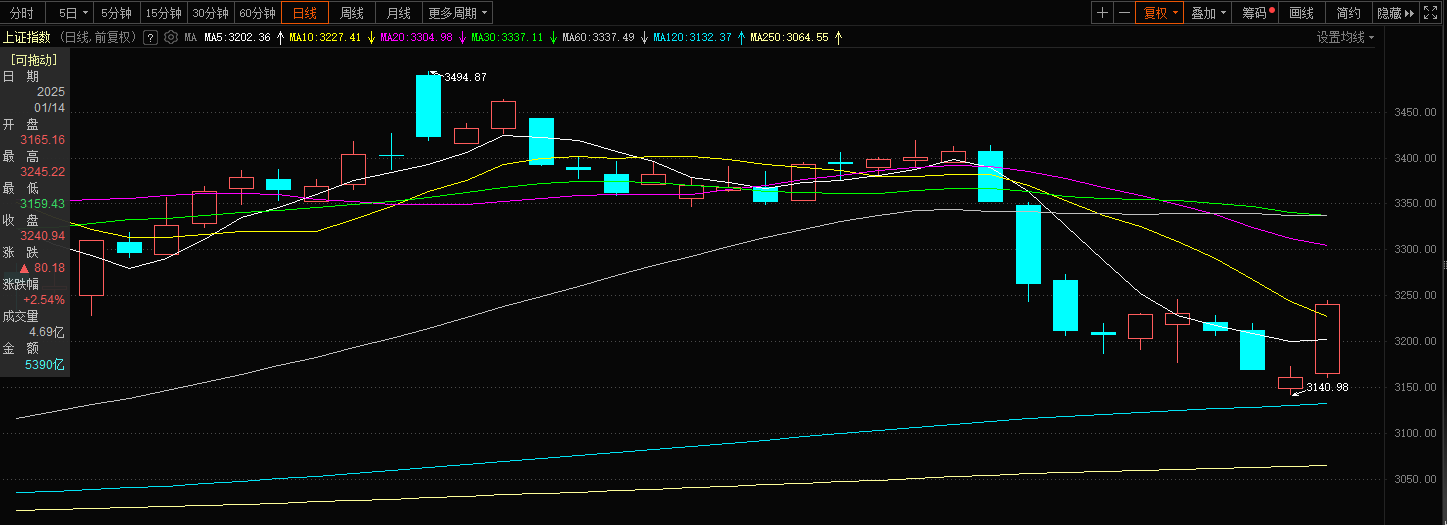This screenshot has height=525, width=1447.
Task: Click the zoom in plus icon
Action: (x=1102, y=13)
